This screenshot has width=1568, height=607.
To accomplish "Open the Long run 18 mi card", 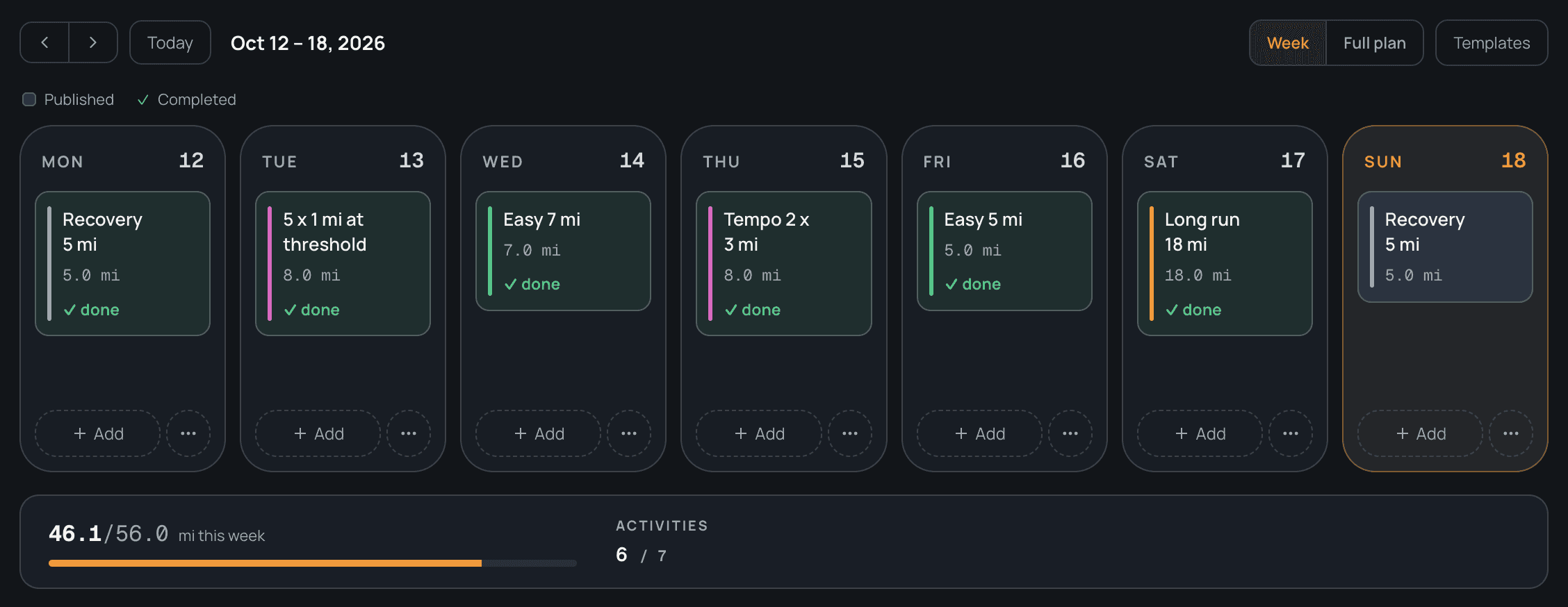I will tap(1225, 264).
